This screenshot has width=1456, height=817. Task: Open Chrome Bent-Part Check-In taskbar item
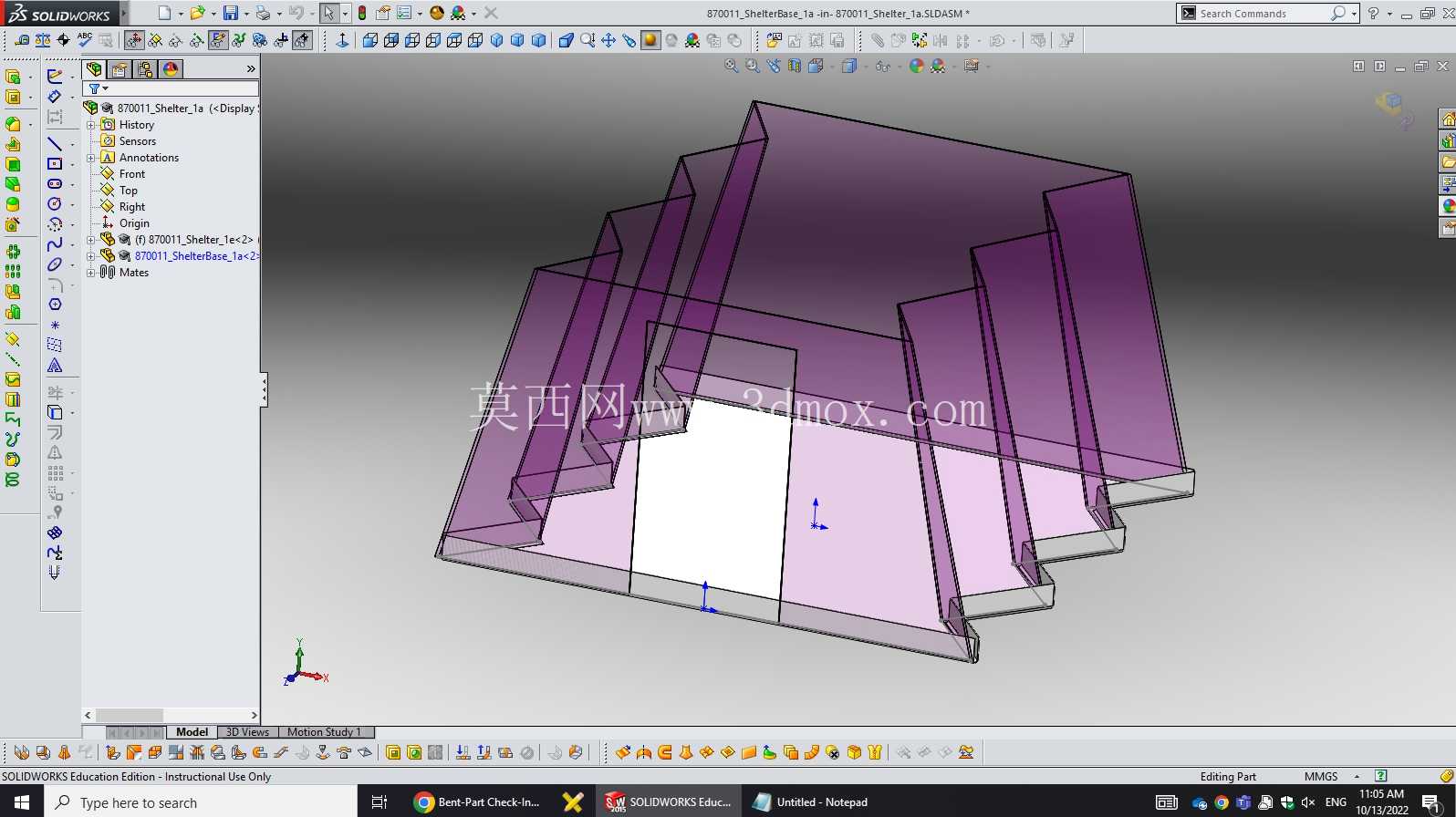(477, 802)
